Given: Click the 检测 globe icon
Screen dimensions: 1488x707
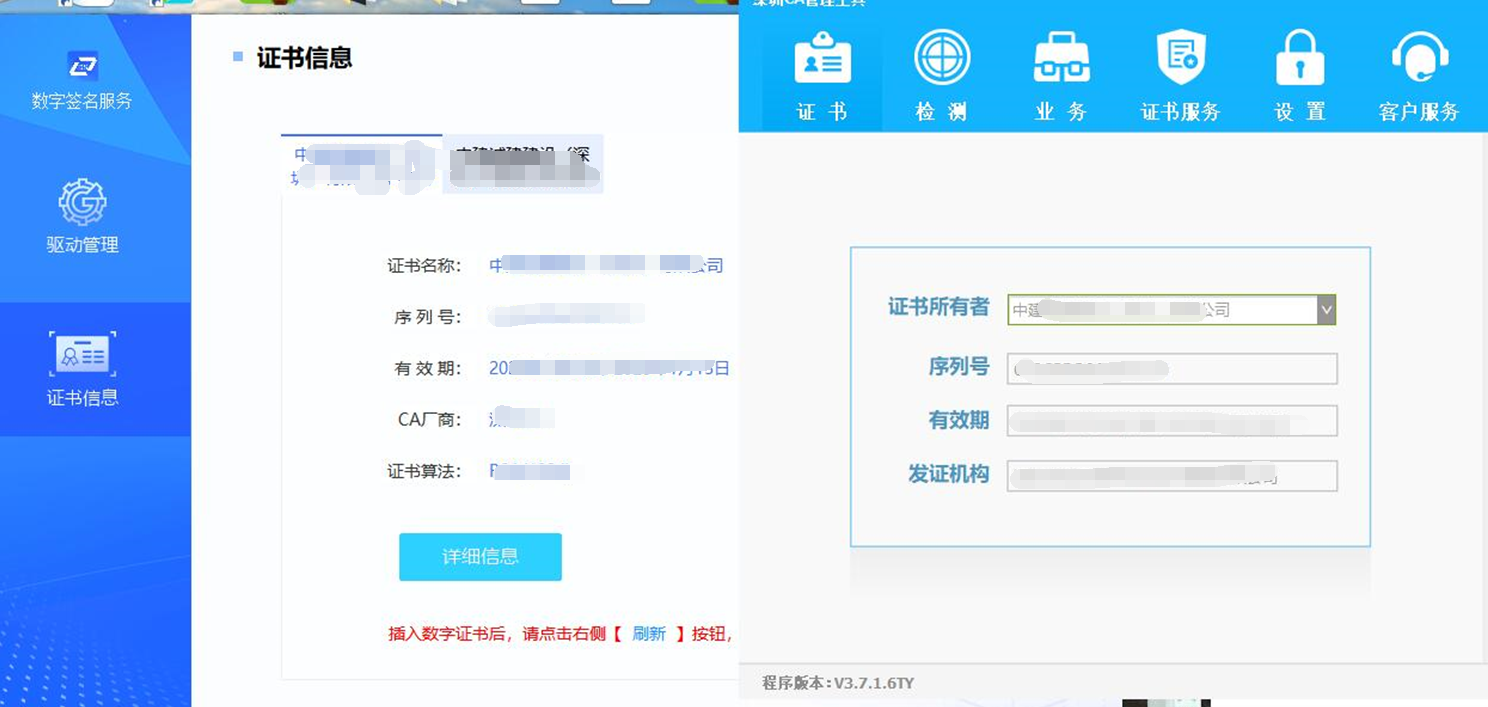Looking at the screenshot, I should click(x=942, y=59).
